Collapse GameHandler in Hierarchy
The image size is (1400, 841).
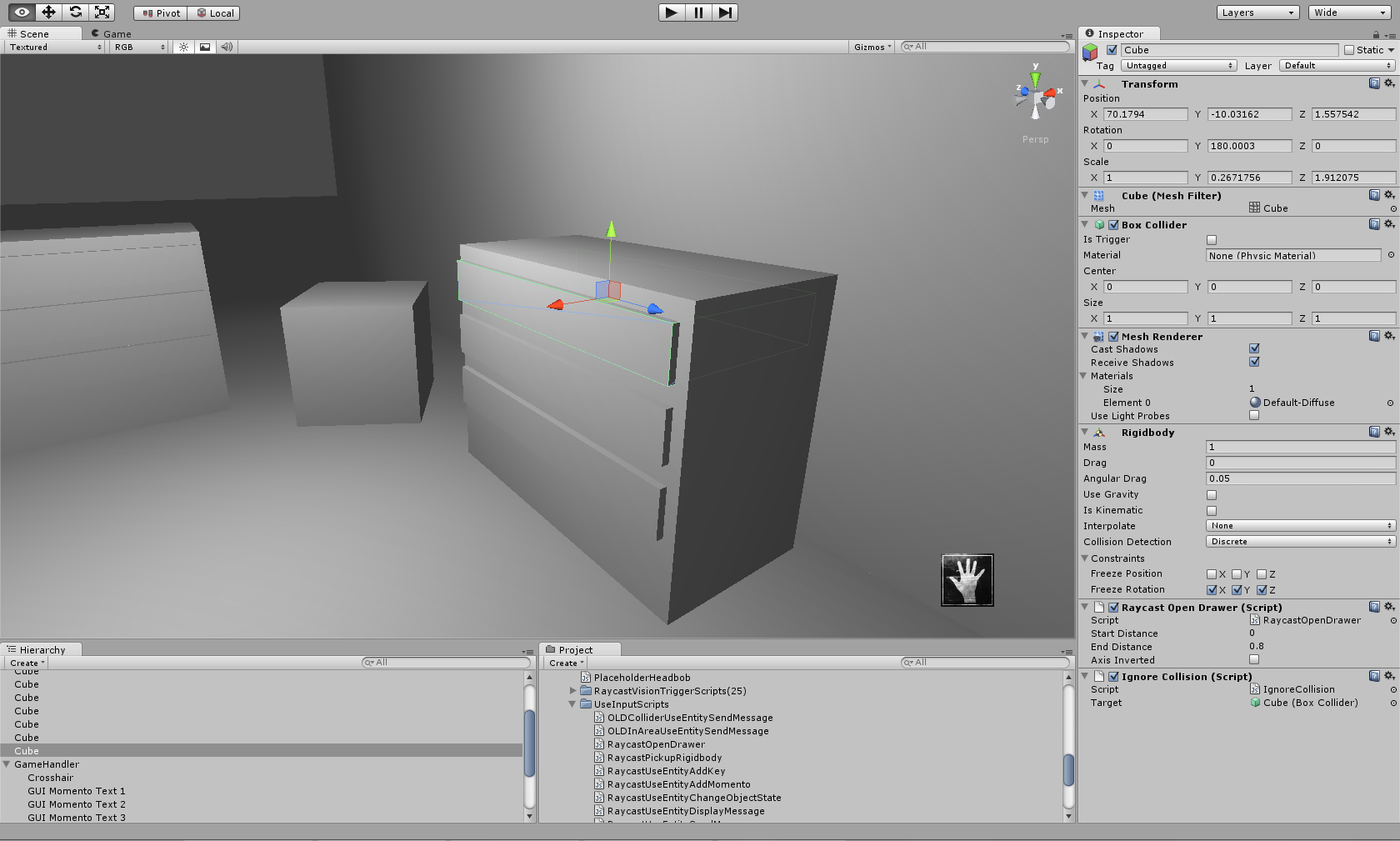click(7, 764)
